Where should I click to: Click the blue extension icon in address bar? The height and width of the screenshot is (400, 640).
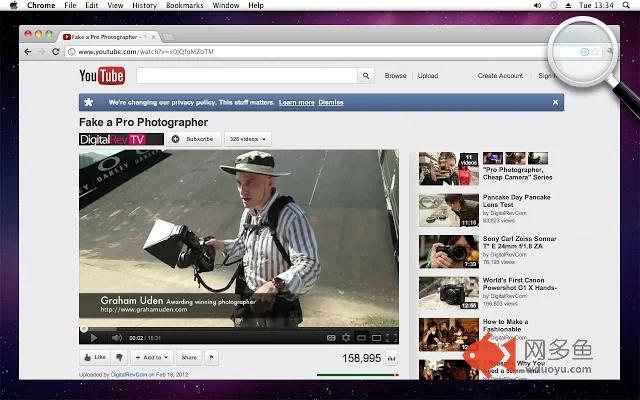tap(584, 52)
